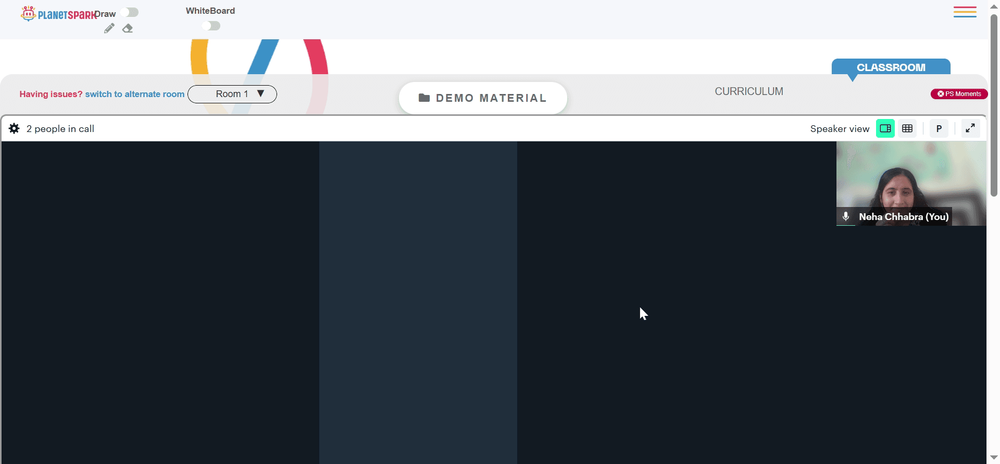1000x464 pixels.
Task: Switch to the Curriculum tab
Action: pos(749,91)
